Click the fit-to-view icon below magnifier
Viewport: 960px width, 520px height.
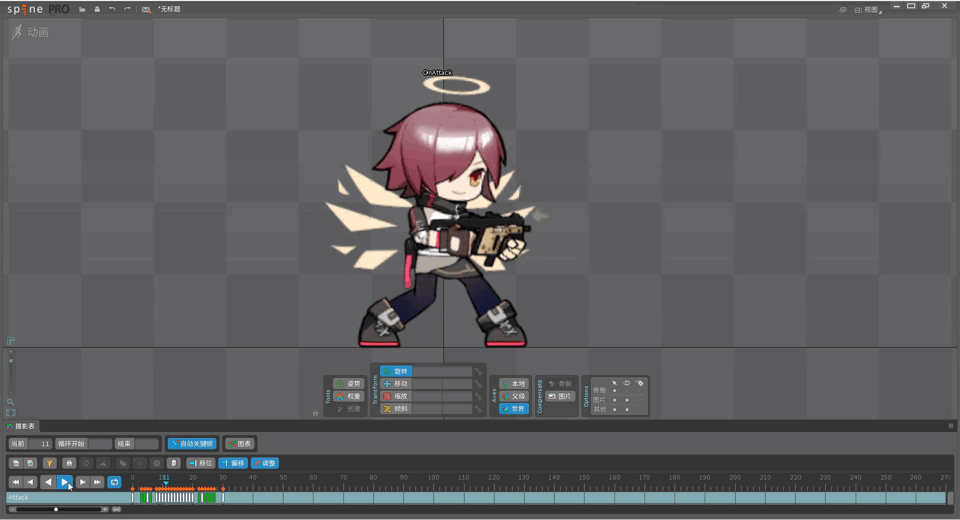click(x=10, y=413)
